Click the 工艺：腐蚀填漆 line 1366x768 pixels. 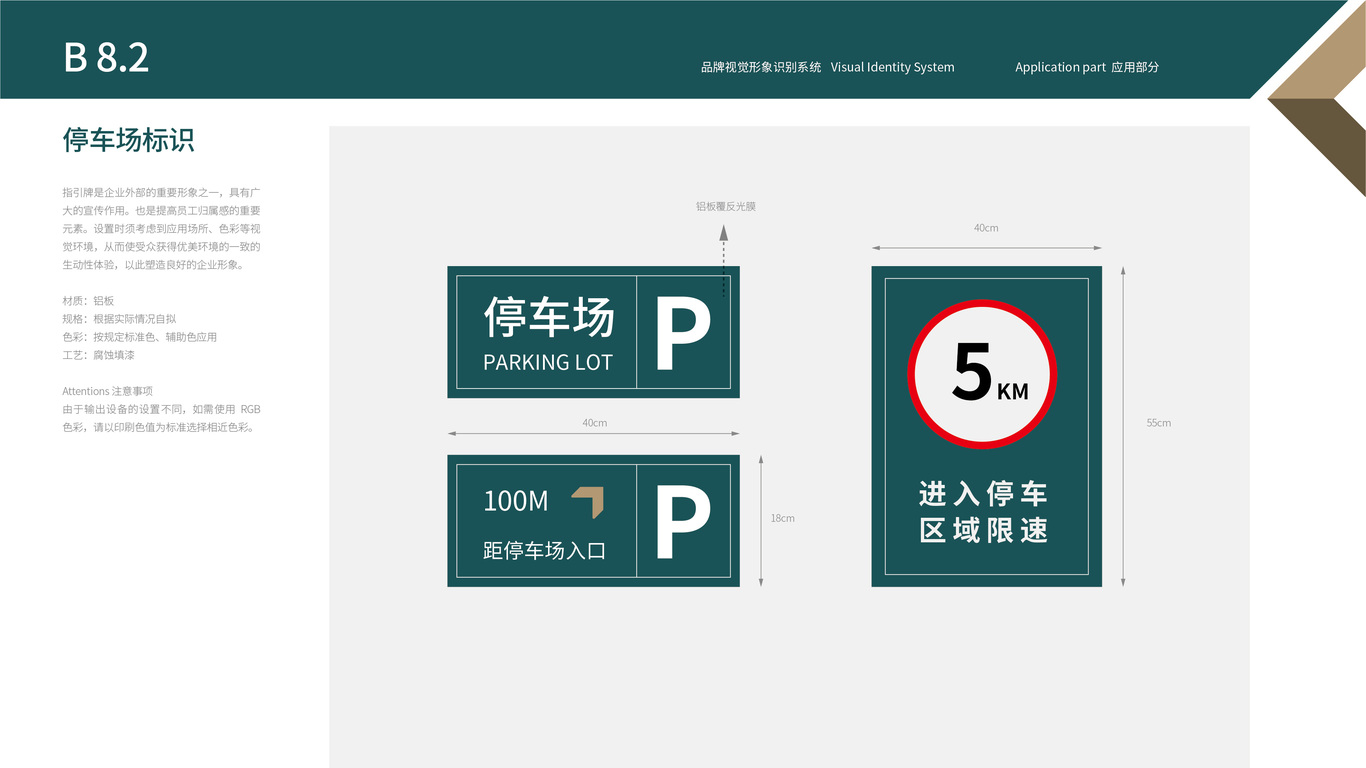tap(98, 355)
